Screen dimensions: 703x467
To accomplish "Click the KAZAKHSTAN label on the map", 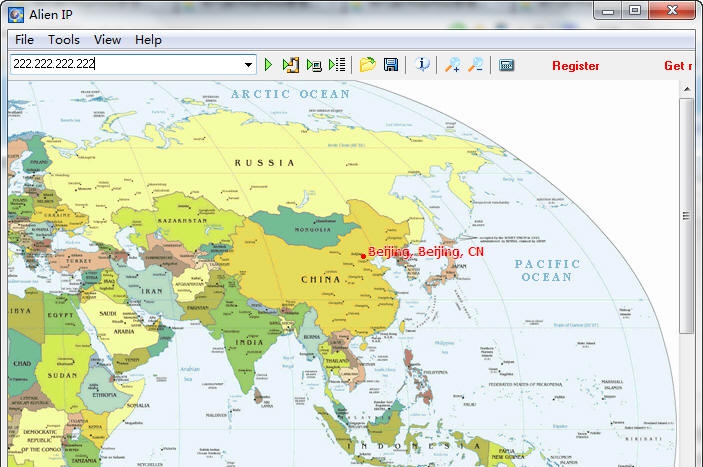I will tap(182, 221).
